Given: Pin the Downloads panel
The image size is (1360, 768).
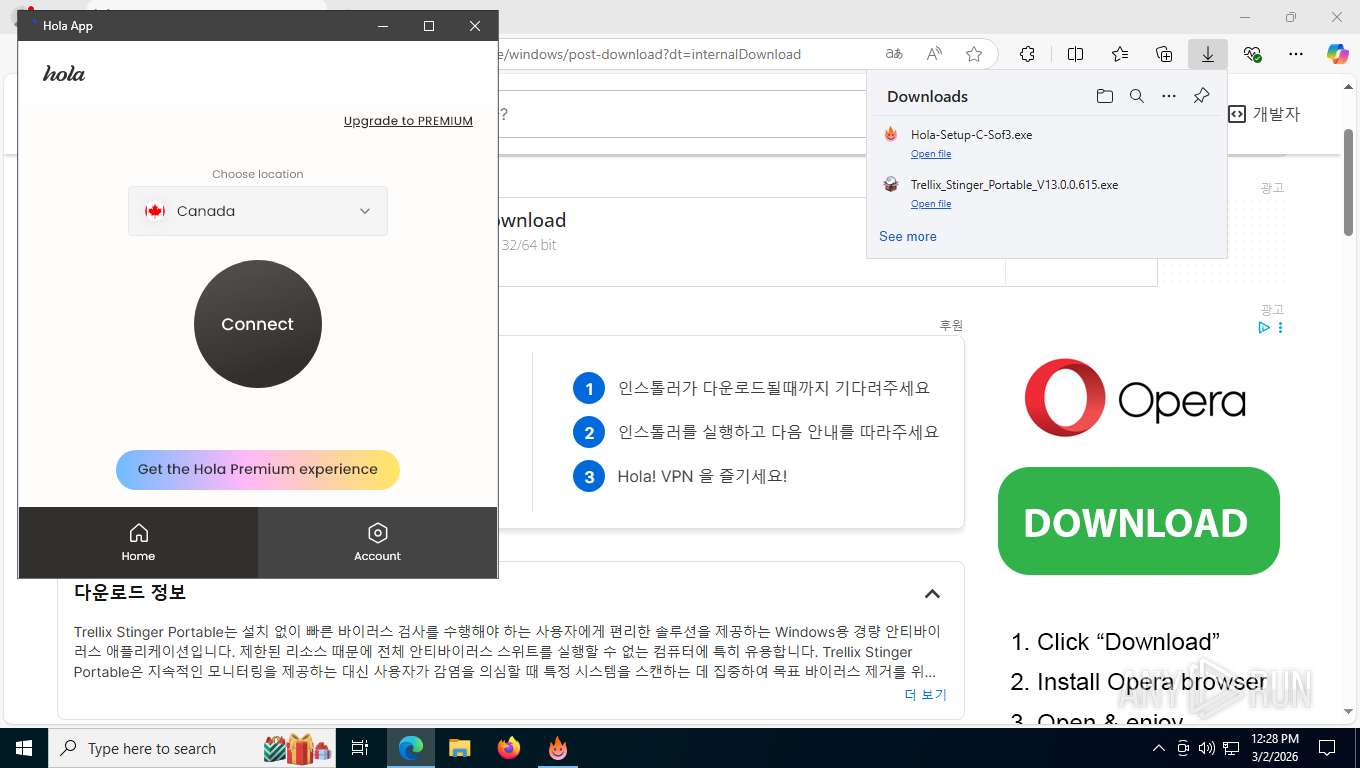Looking at the screenshot, I should click(1201, 96).
